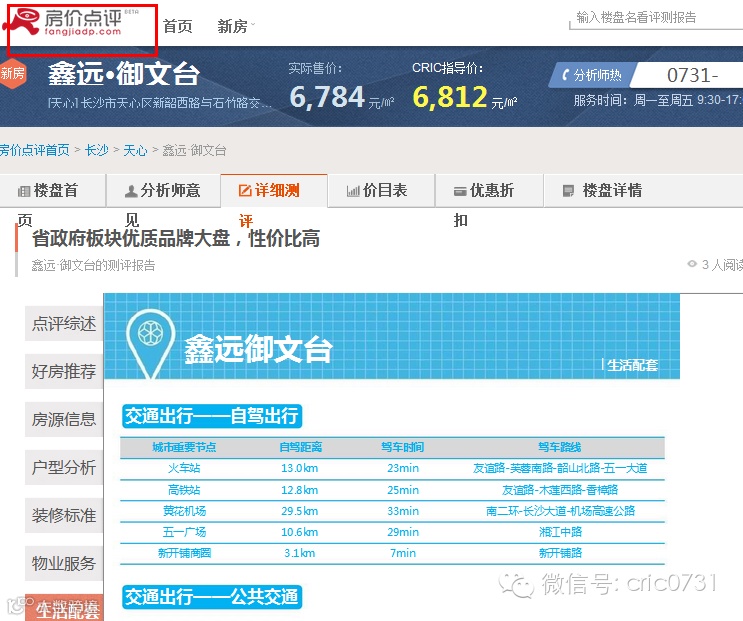This screenshot has width=743, height=621.
Task: Click the 6,784 actual price value
Action: 327,97
